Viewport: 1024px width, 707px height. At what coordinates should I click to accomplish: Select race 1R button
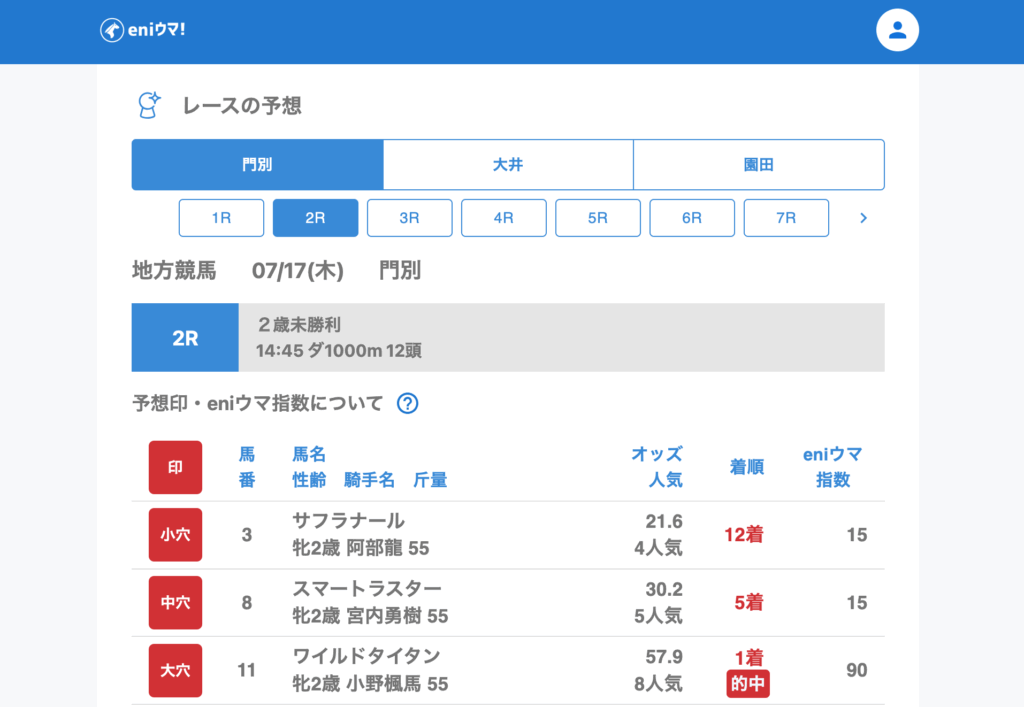[x=221, y=218]
